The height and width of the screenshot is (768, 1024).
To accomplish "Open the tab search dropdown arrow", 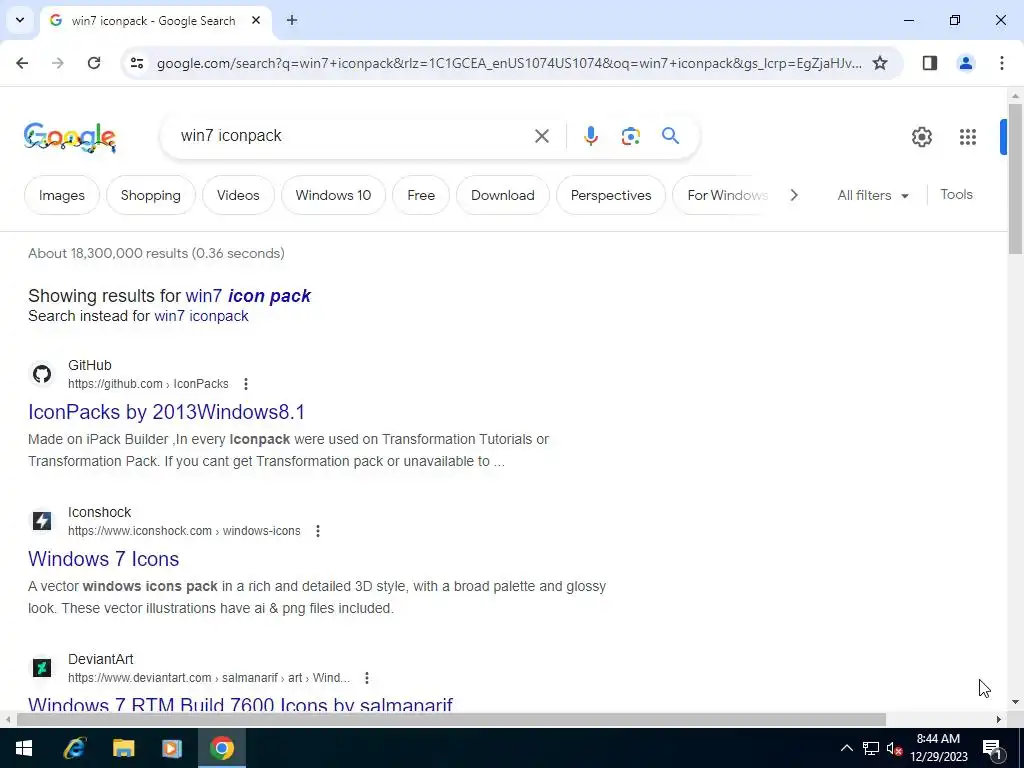I will 20,20.
